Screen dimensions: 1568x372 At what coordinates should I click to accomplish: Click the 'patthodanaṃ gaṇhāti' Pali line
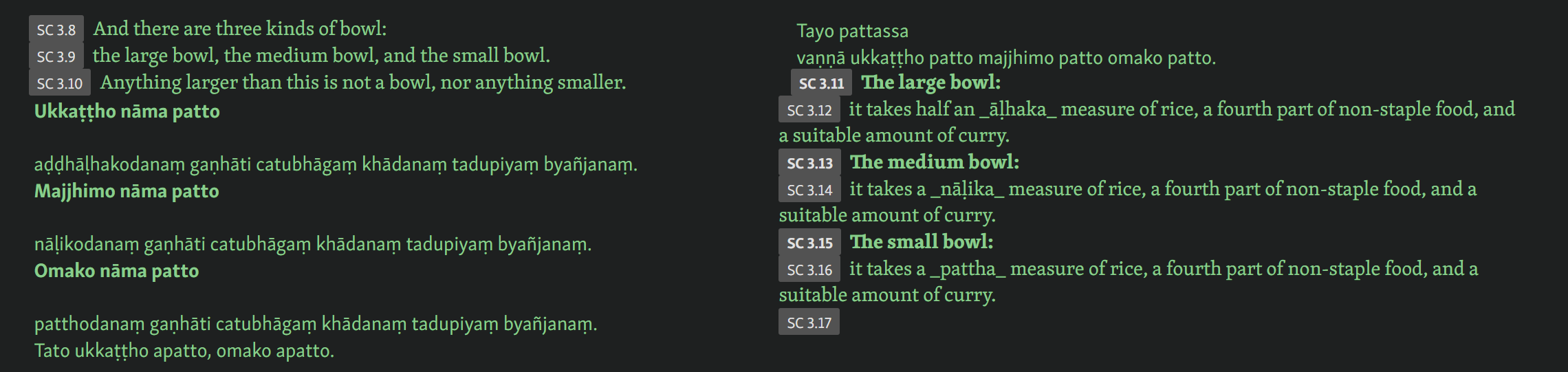click(316, 324)
